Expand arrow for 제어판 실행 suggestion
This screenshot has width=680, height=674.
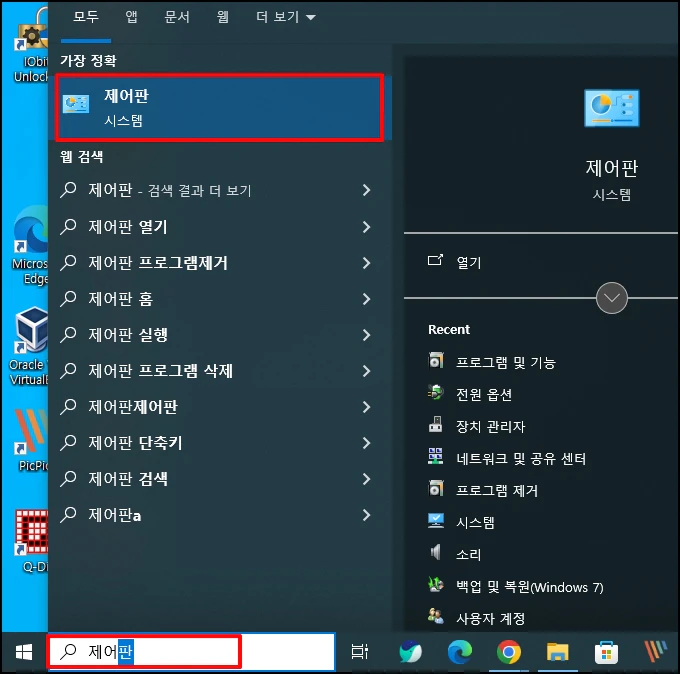[x=366, y=335]
